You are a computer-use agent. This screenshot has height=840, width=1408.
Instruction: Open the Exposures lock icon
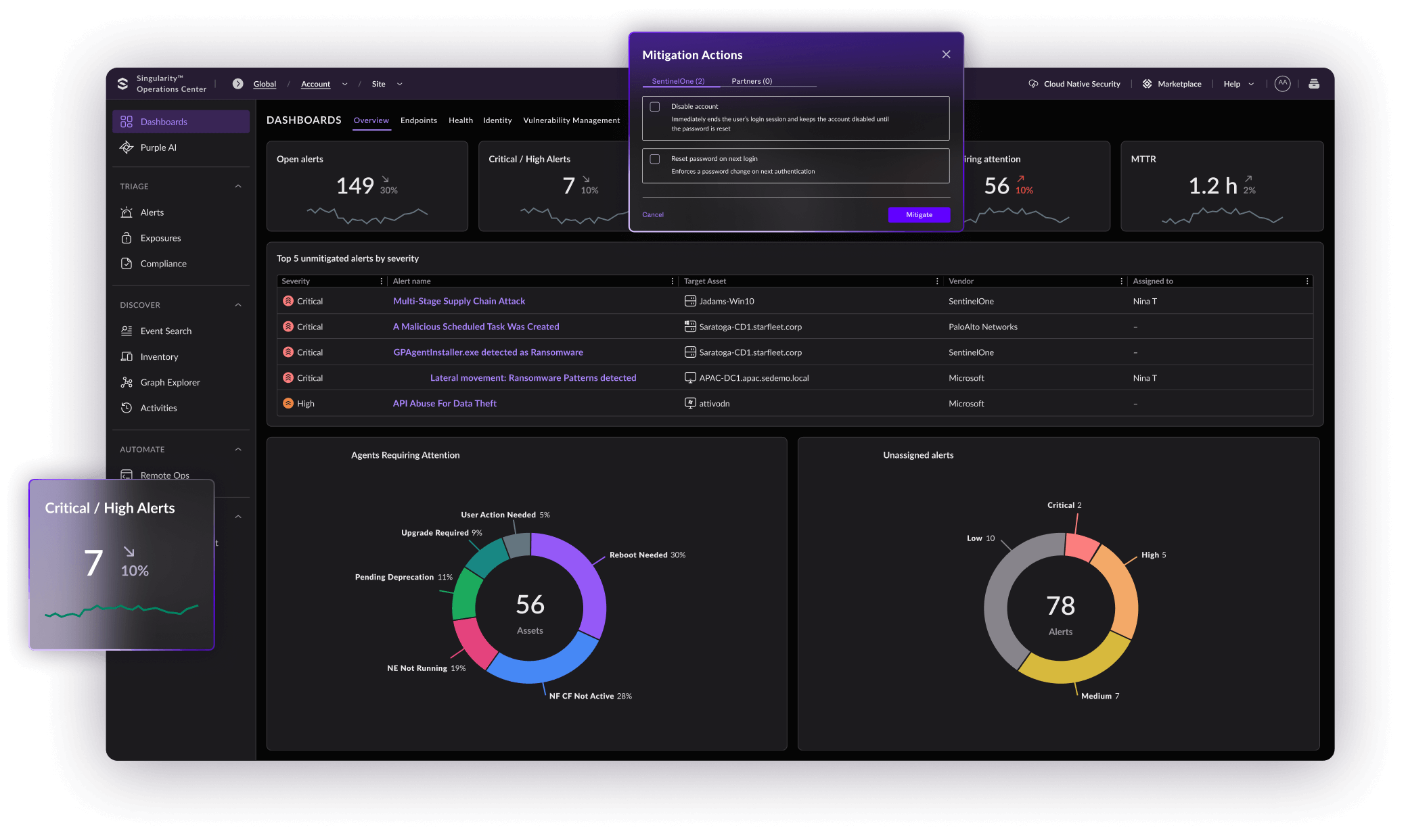(x=127, y=238)
